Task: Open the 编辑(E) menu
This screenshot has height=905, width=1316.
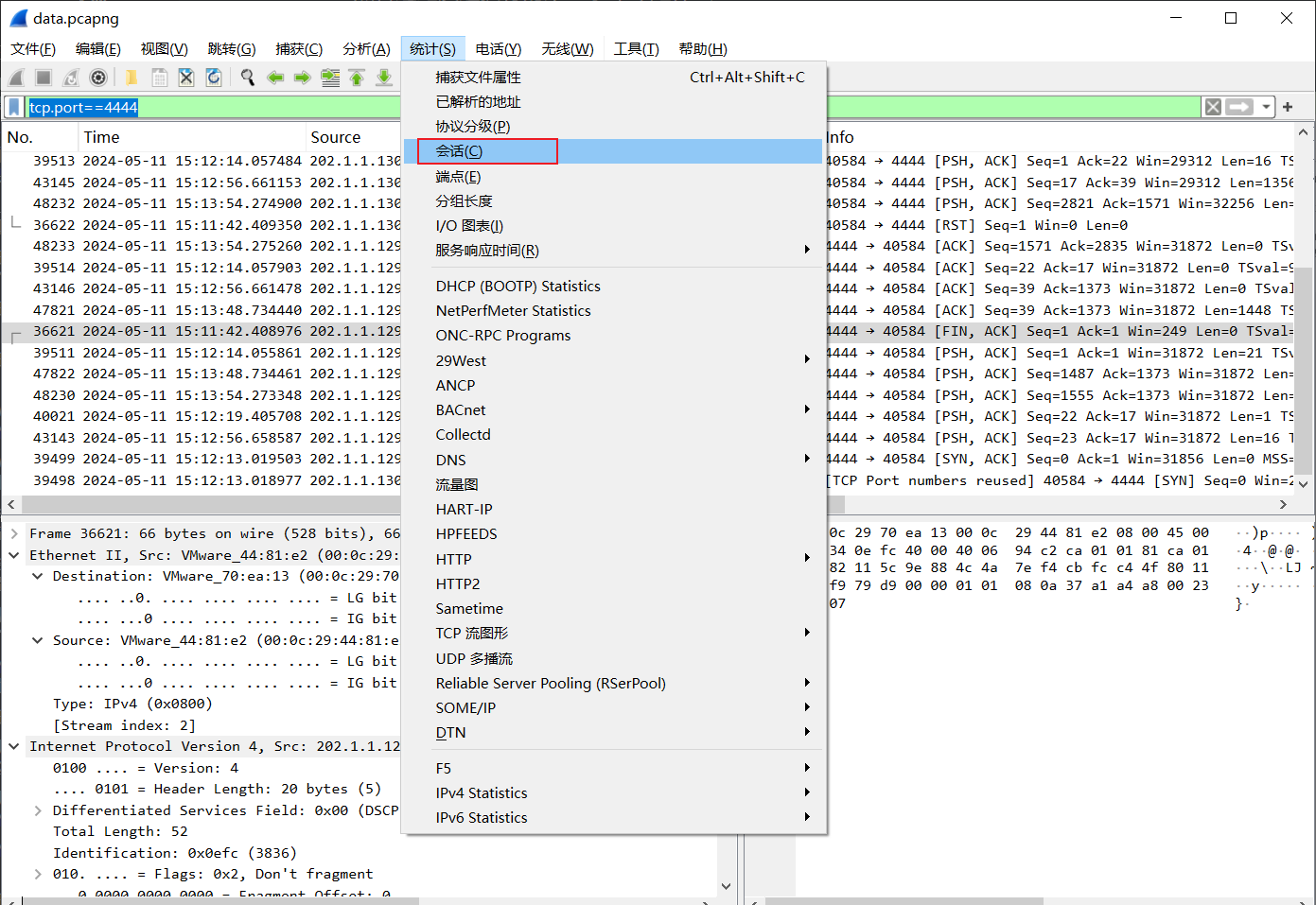Action: (98, 49)
